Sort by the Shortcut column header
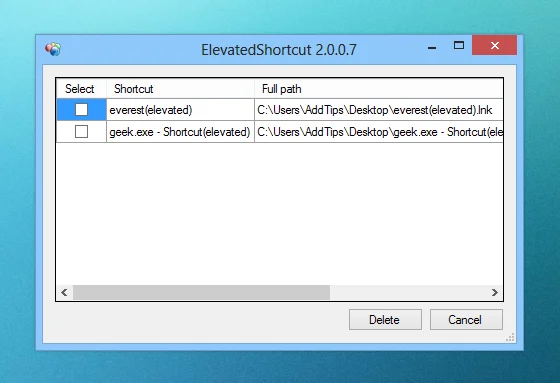 pyautogui.click(x=180, y=89)
